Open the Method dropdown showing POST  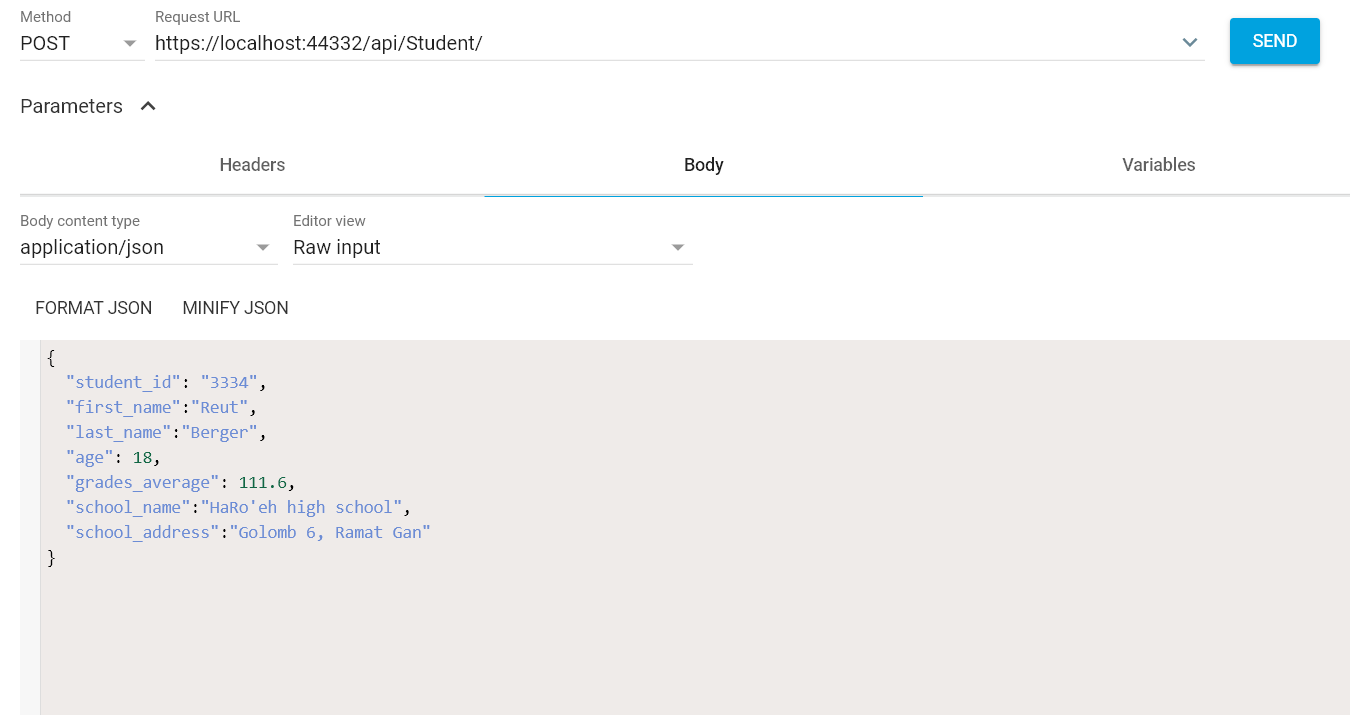(x=81, y=44)
